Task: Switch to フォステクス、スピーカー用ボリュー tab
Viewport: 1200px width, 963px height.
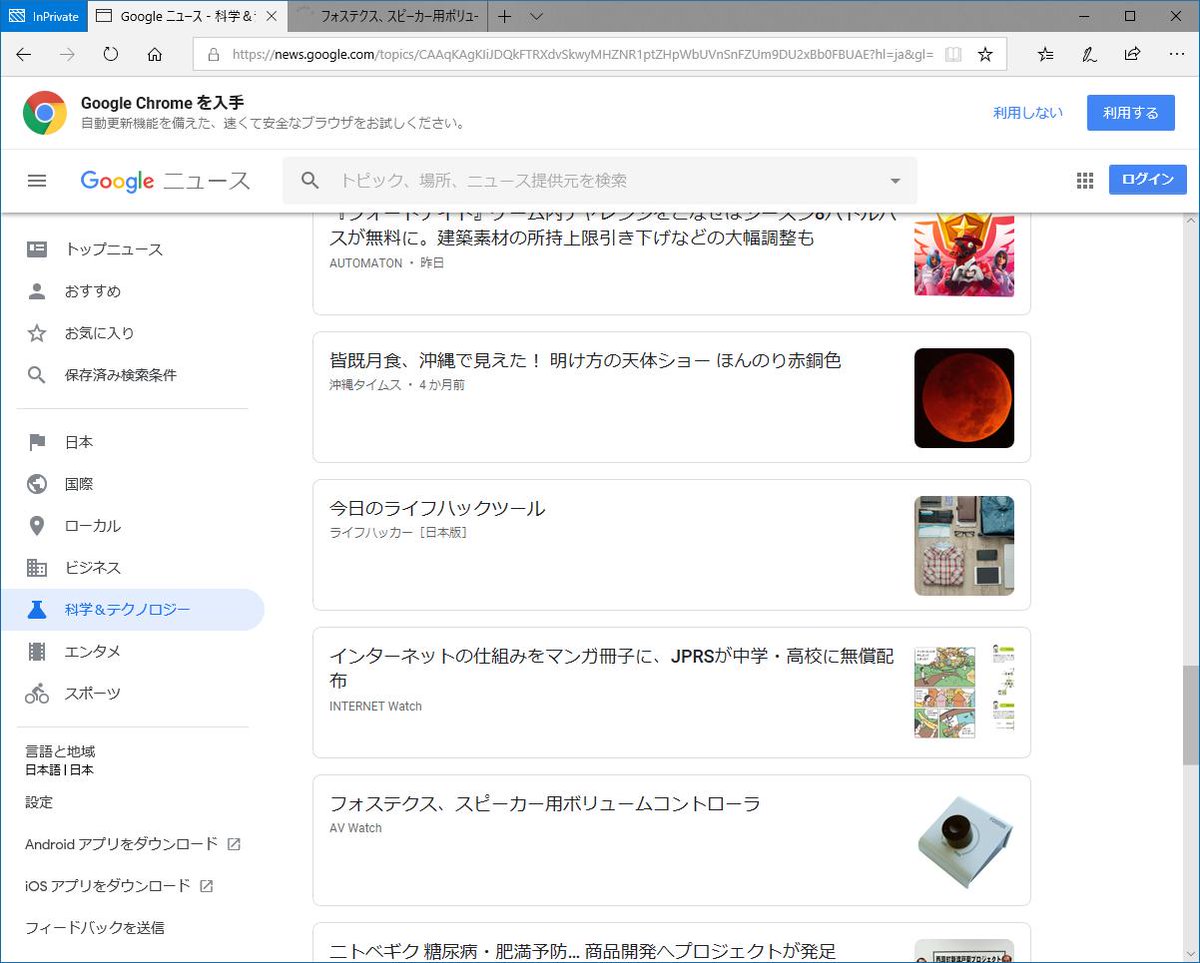Action: (387, 16)
